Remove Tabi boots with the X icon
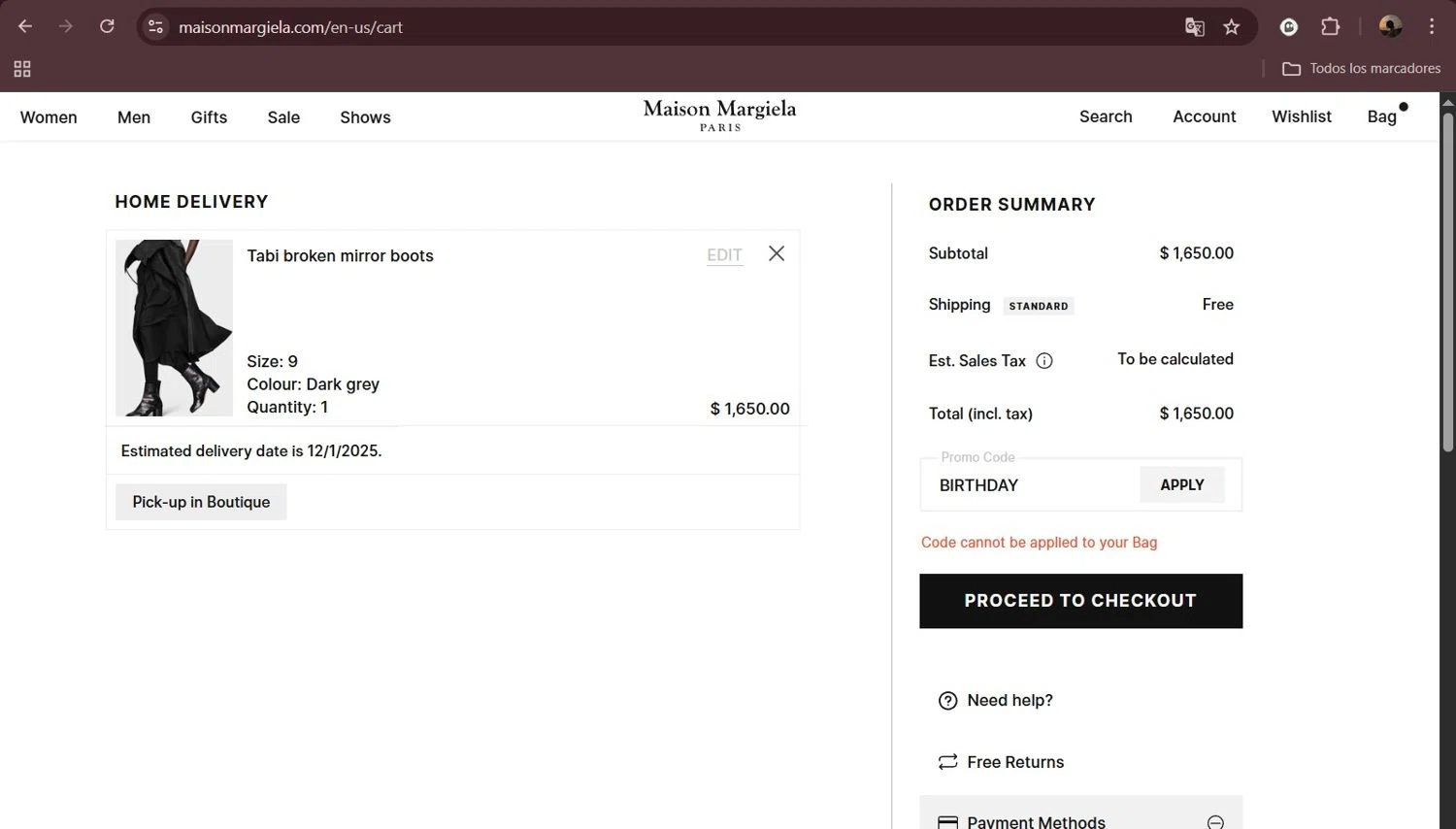The height and width of the screenshot is (829, 1456). [x=777, y=253]
